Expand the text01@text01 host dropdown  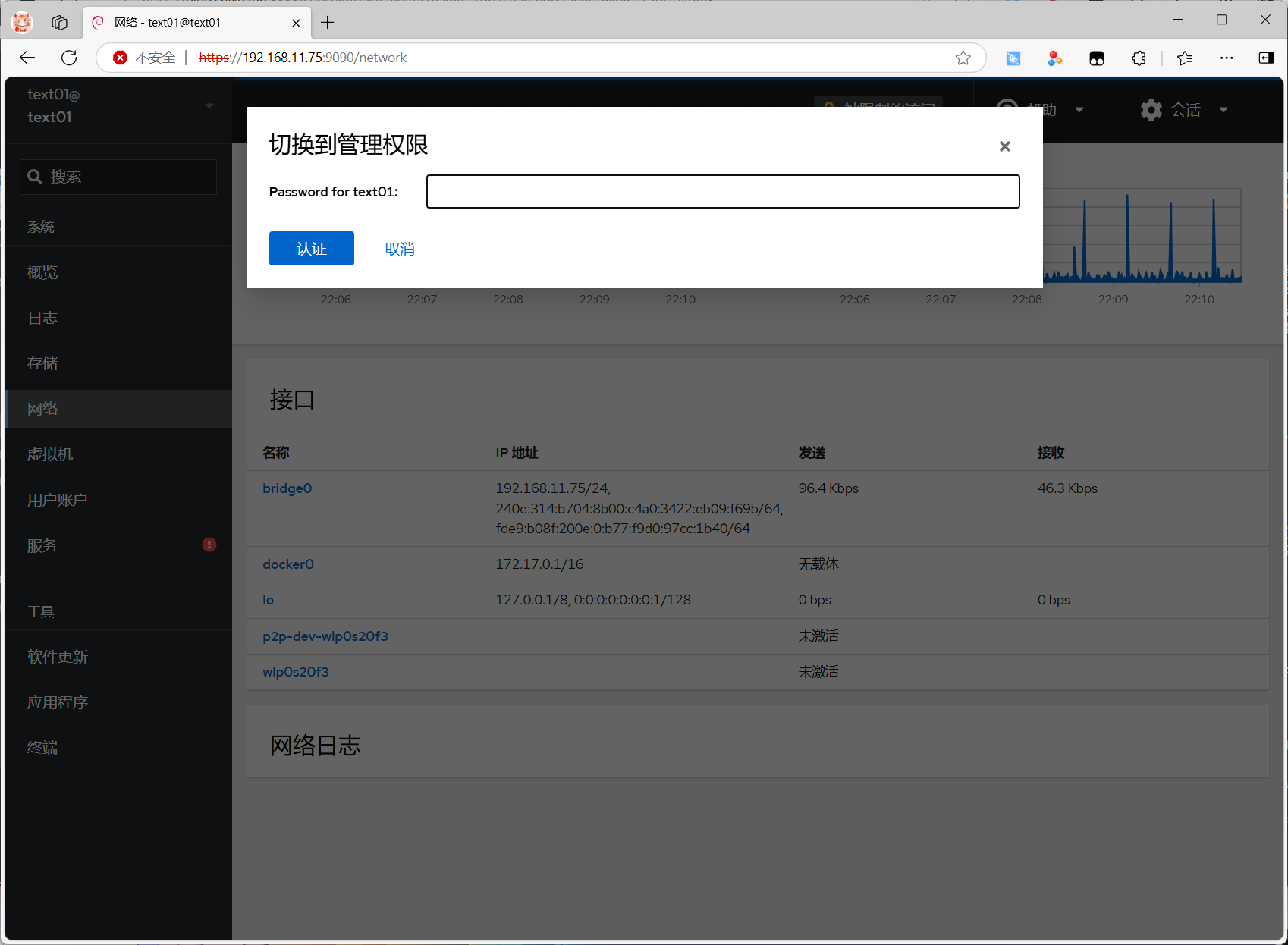(x=209, y=106)
